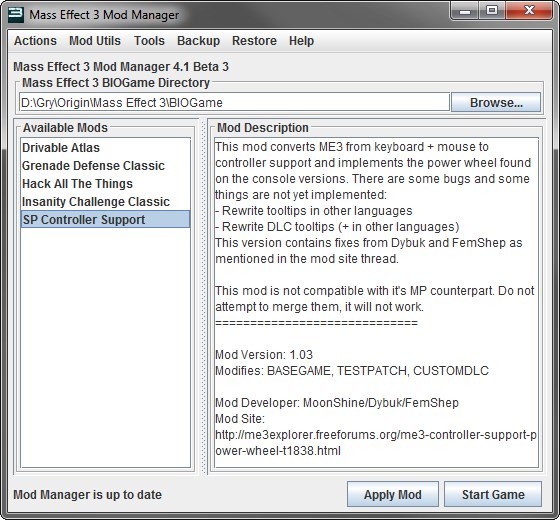Click the 'Mass Effect 3 Mod Manager 4.1 Beta 3' label
This screenshot has width=560, height=520.
pyautogui.click(x=121, y=67)
